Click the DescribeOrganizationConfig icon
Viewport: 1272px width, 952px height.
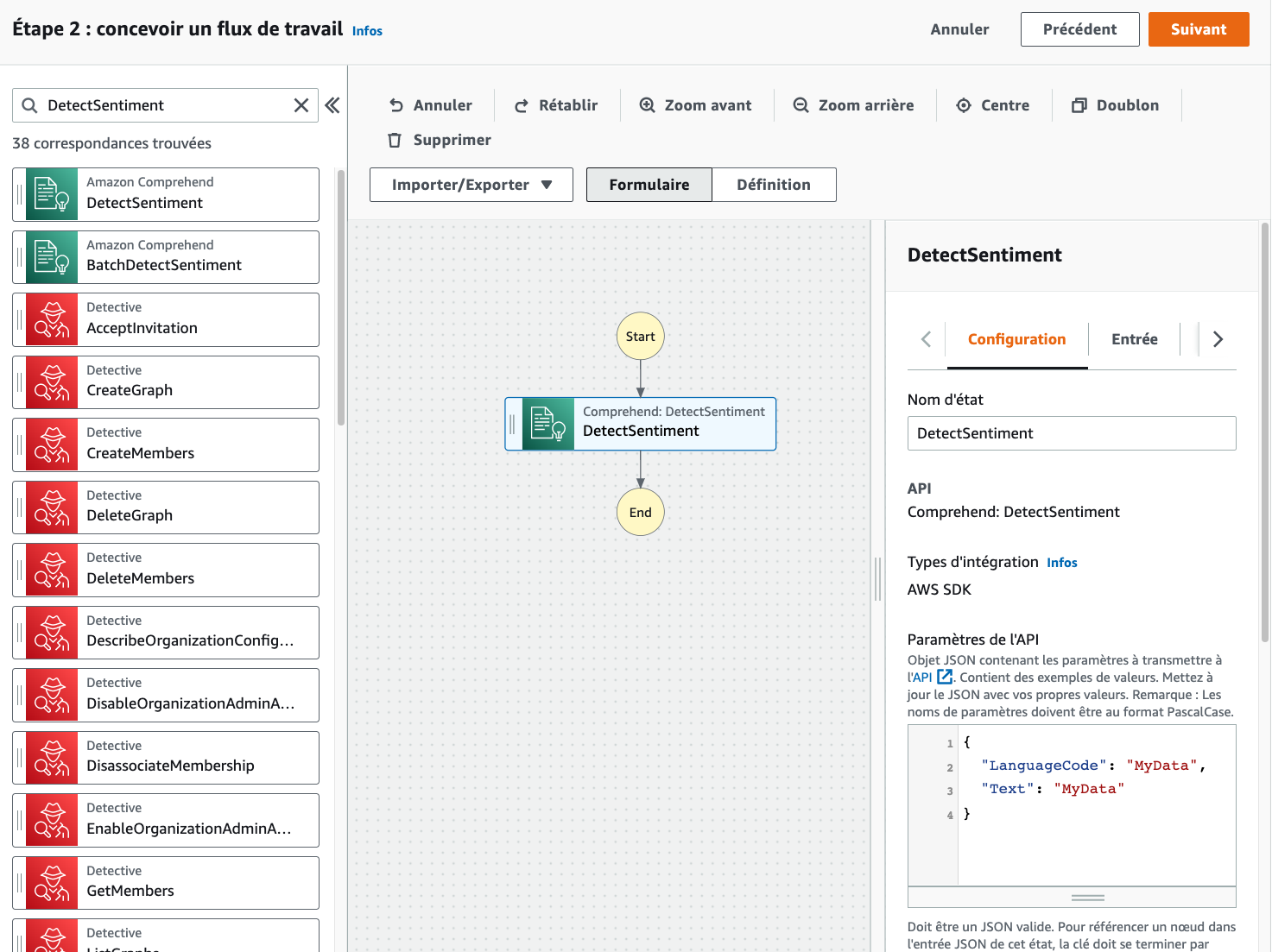[52, 633]
